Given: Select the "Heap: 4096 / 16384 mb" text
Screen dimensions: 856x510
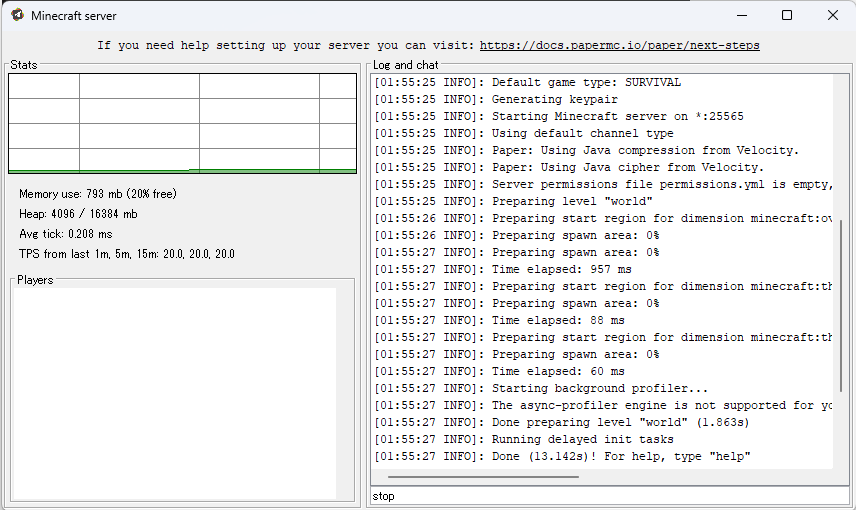Looking at the screenshot, I should (x=78, y=214).
